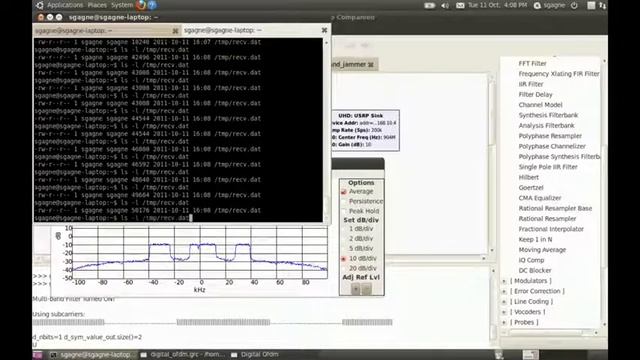This screenshot has height=360, width=640.
Task: Select Moving Average block
Action: coord(542,250)
